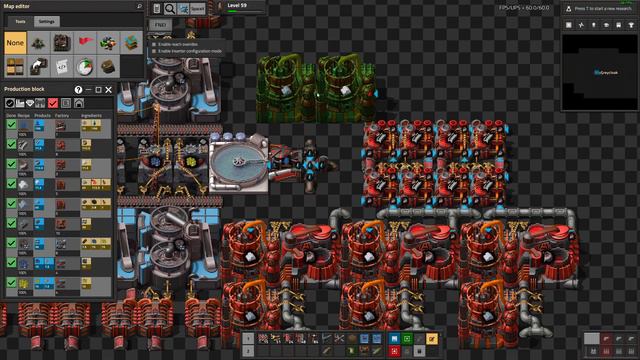Click the green shortcut icon
The image size is (640, 360).
407,338
